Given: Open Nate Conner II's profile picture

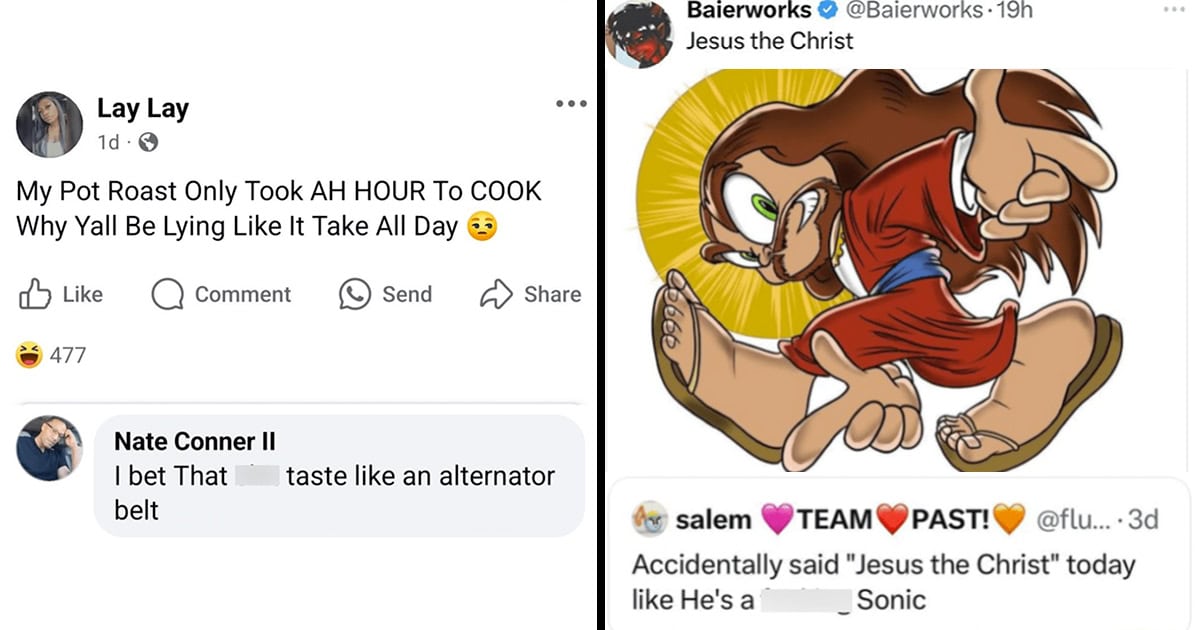Looking at the screenshot, I should 50,448.
